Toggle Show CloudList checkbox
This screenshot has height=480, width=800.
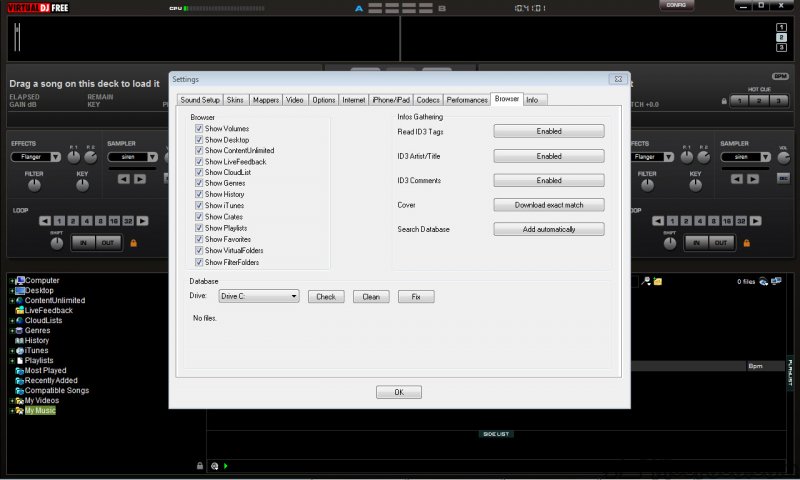(199, 172)
